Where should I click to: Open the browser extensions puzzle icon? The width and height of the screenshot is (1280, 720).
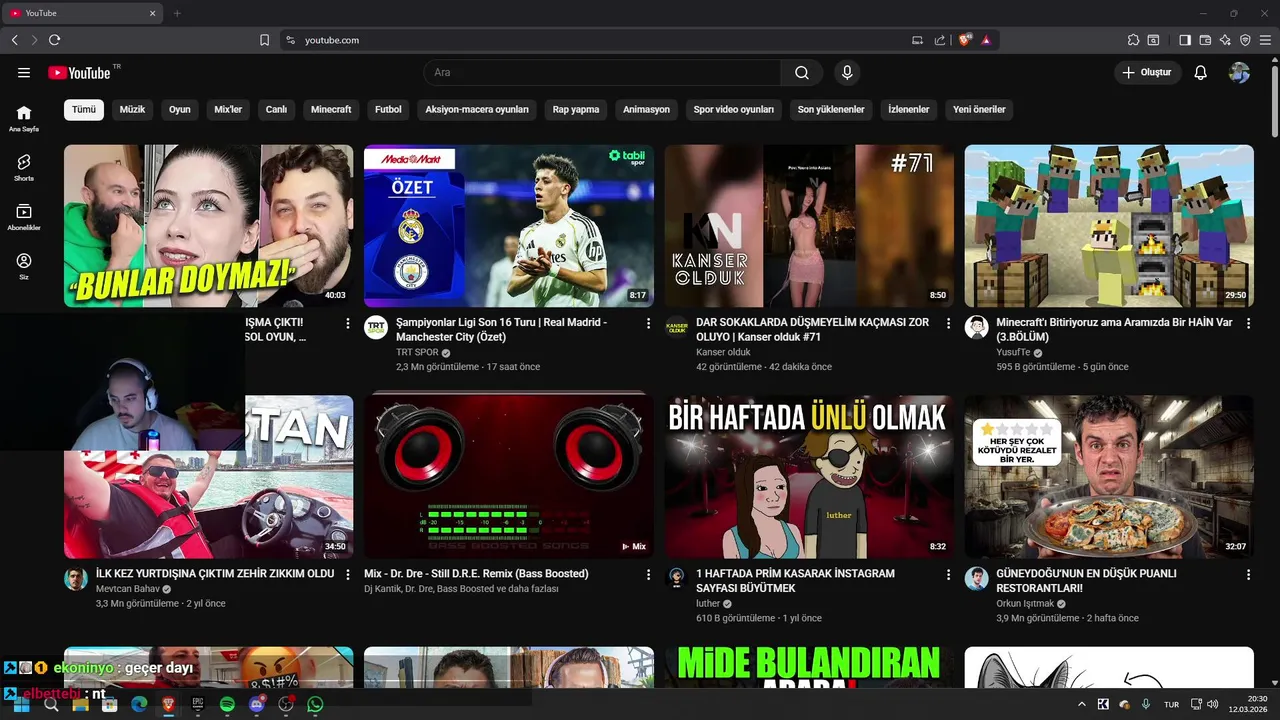tap(1133, 40)
